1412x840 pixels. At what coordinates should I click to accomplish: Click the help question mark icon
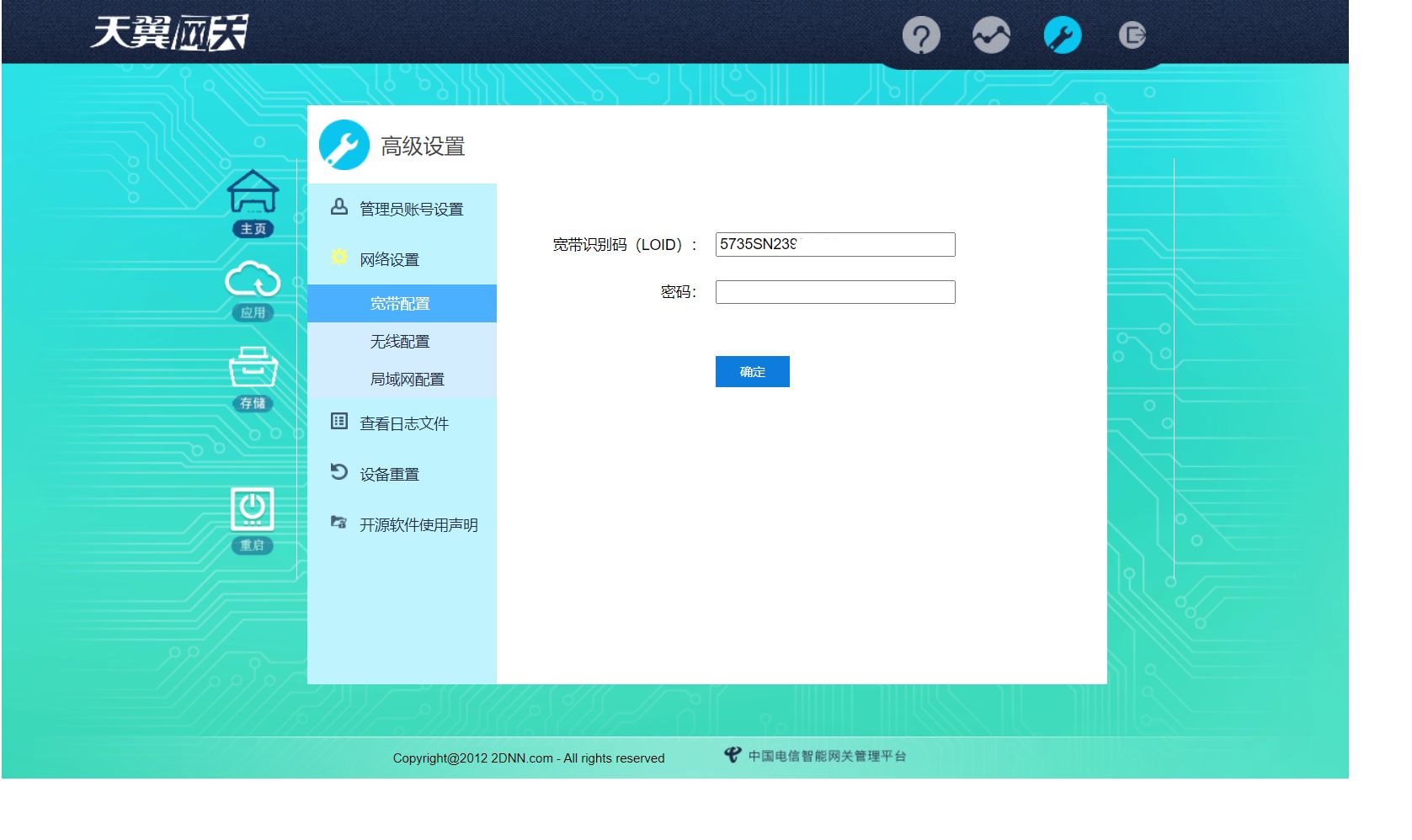point(921,36)
